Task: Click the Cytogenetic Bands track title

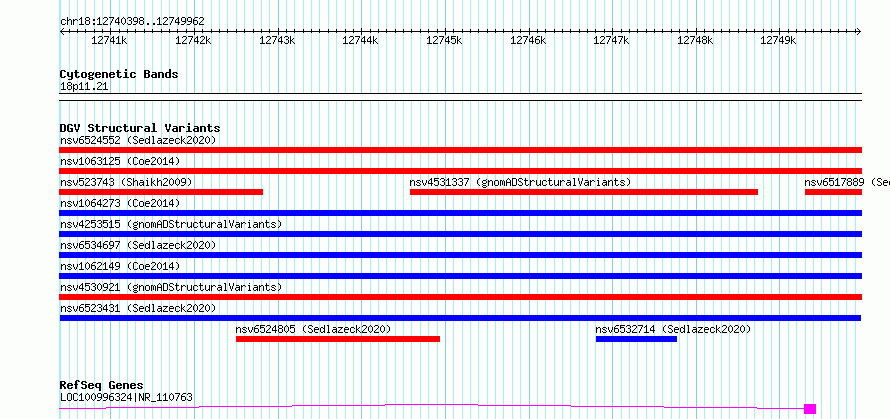Action: (119, 74)
